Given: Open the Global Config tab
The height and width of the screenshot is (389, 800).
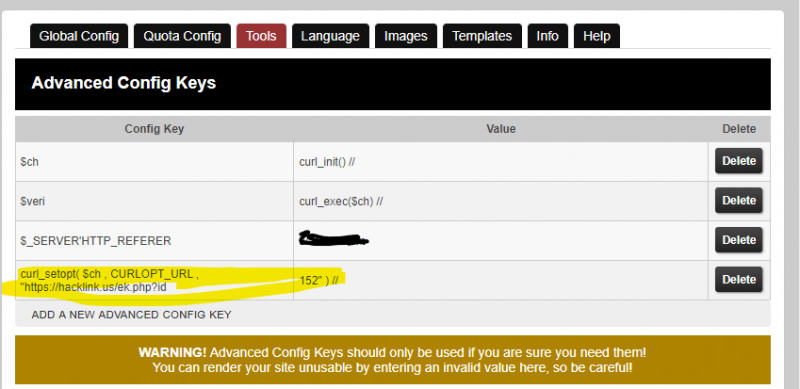Looking at the screenshot, I should 79,36.
